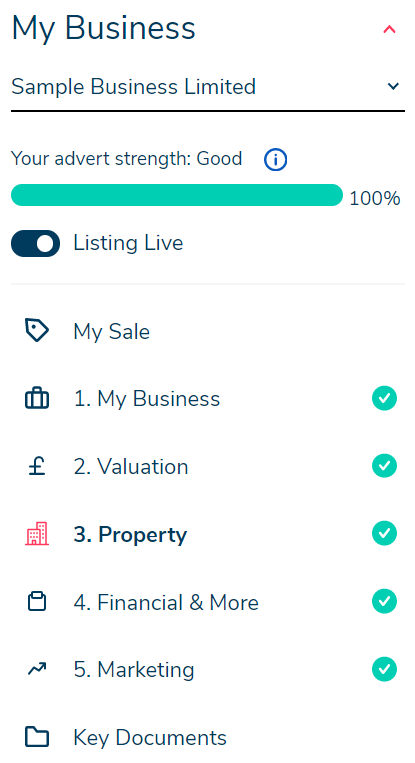Image resolution: width=415 pixels, height=763 pixels.
Task: Open the Sample Business Limited dropdown arrow
Action: coord(393,87)
